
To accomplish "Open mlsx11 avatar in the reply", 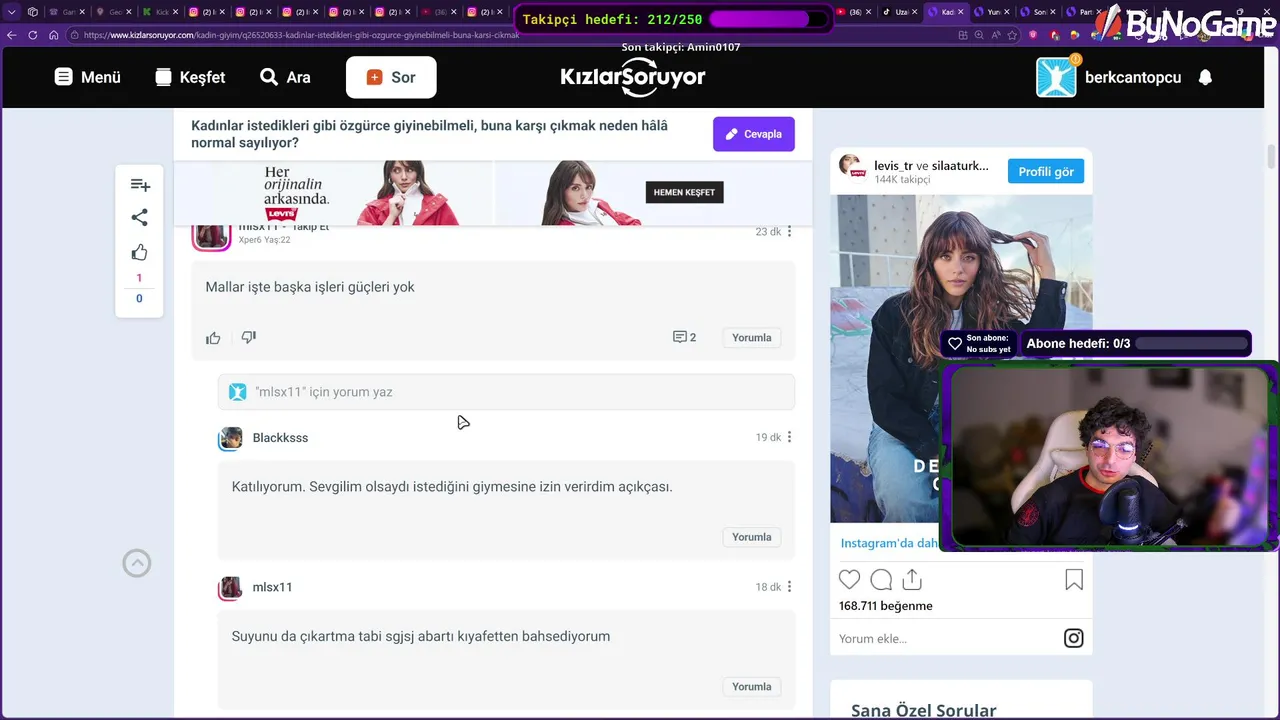I will pyautogui.click(x=231, y=587).
